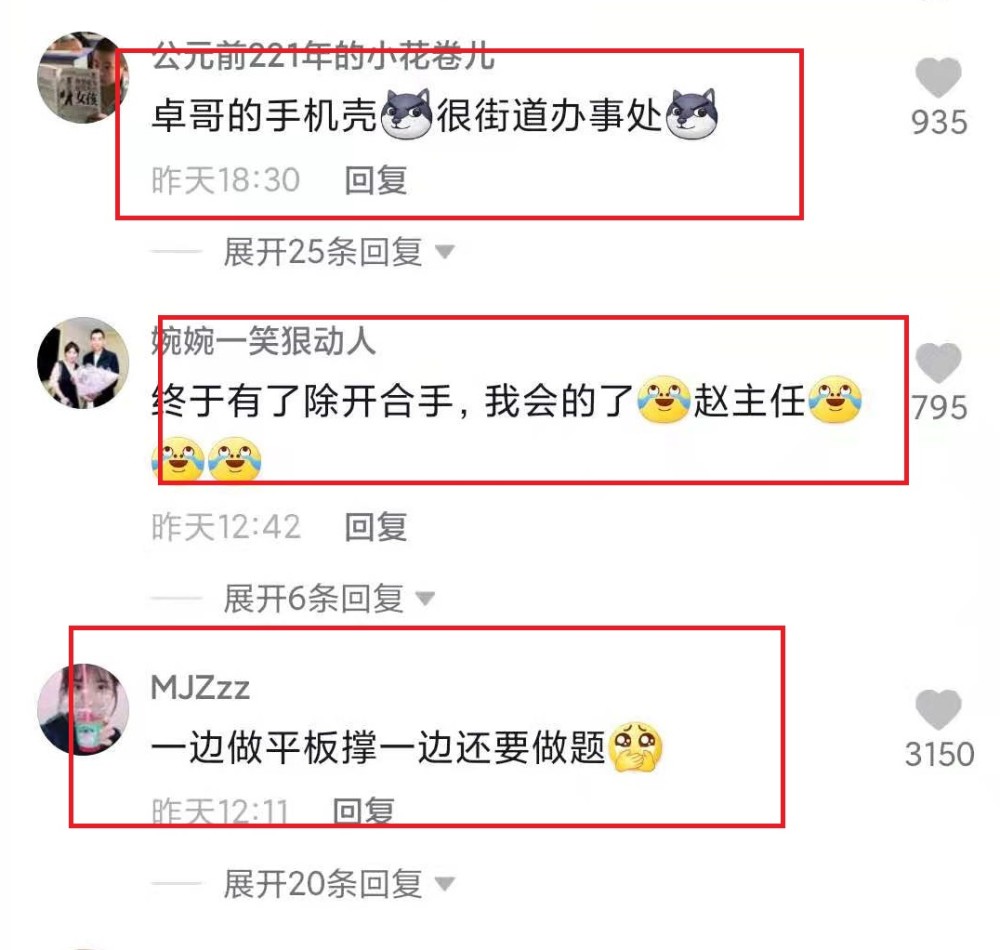
Task: Click the dropdown arrow next to 展开25条回复
Action: tap(445, 252)
